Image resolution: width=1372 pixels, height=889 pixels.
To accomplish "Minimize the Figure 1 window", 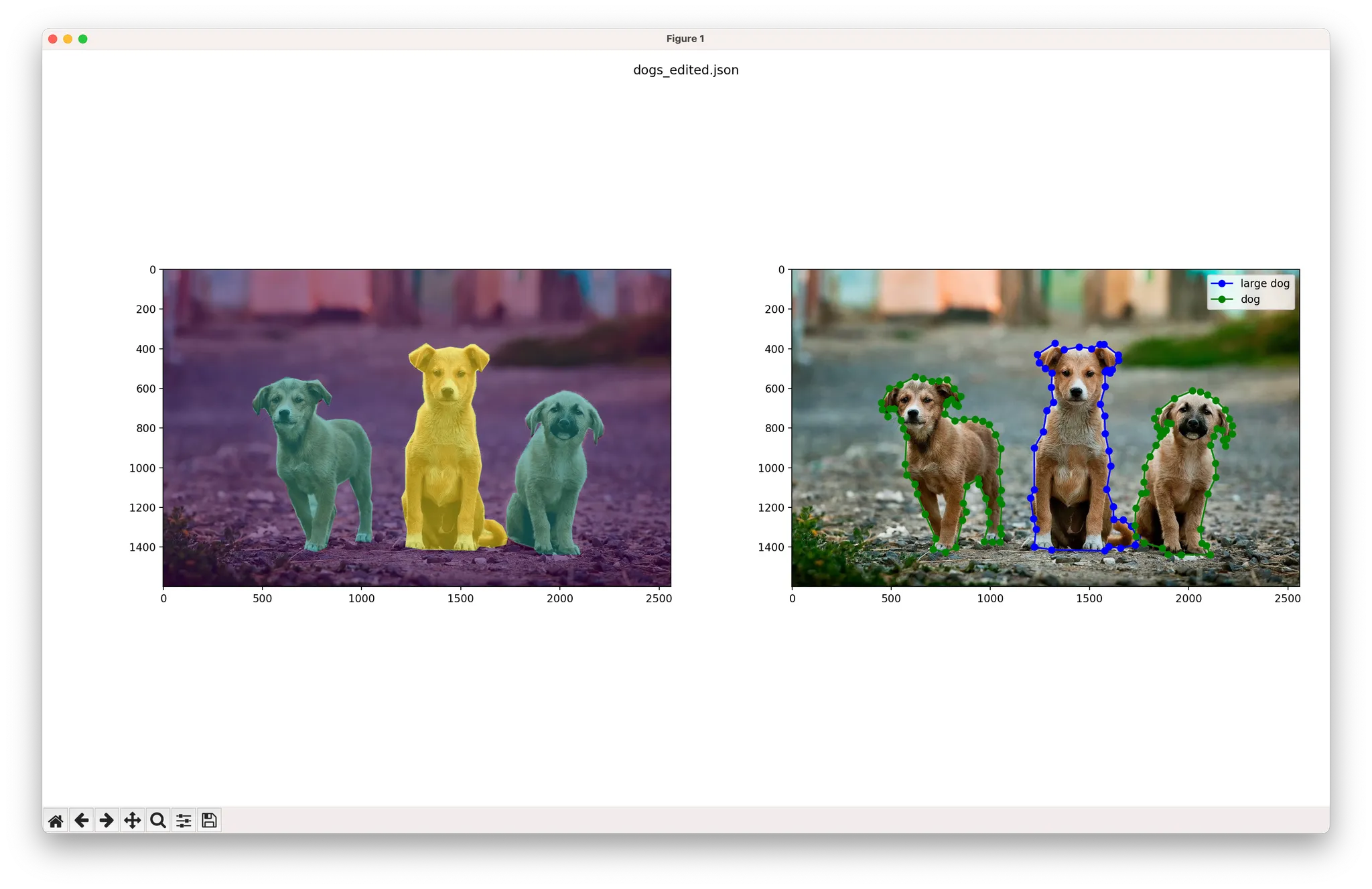I will pos(68,39).
